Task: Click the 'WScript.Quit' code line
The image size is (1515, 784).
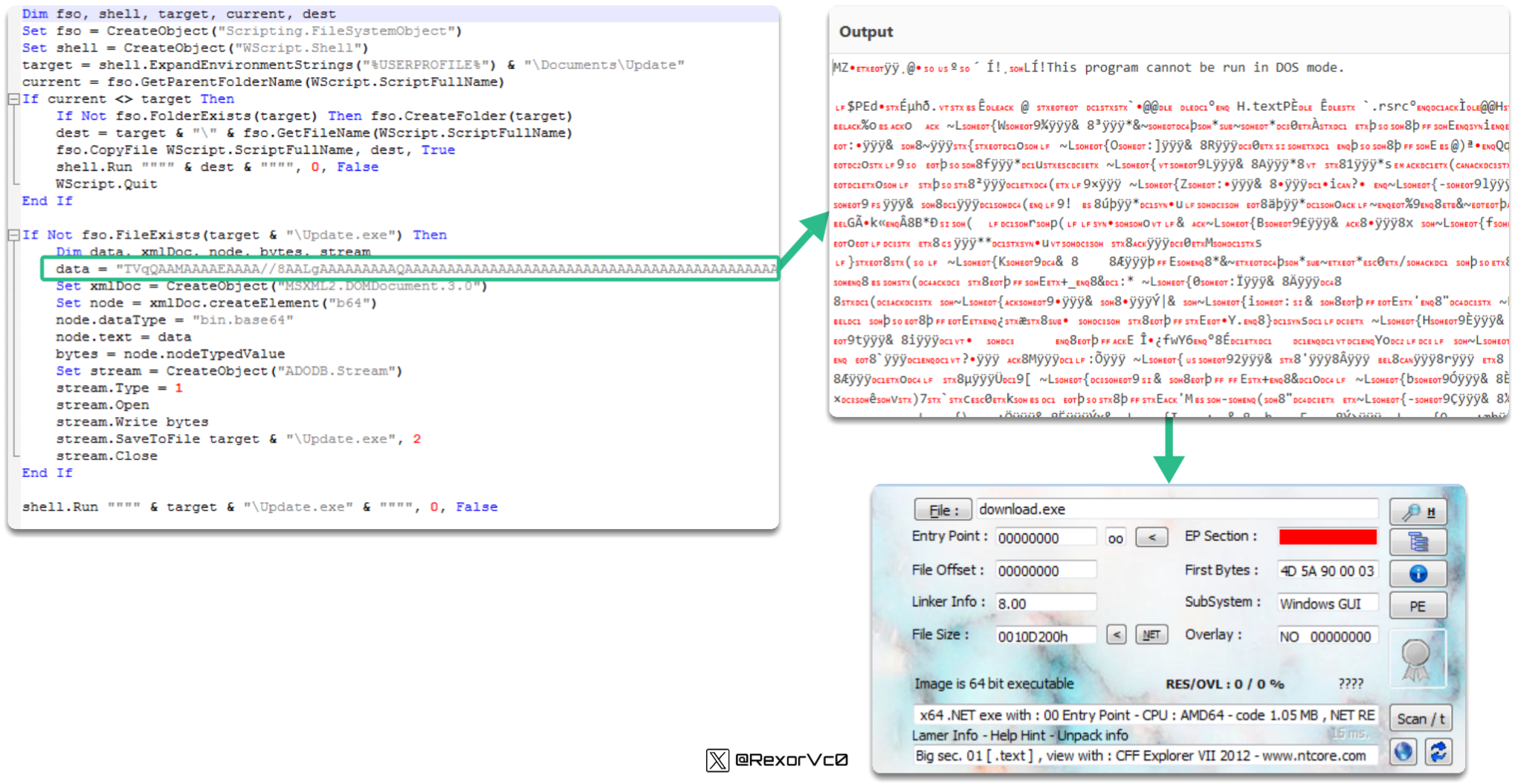Action: tap(106, 184)
